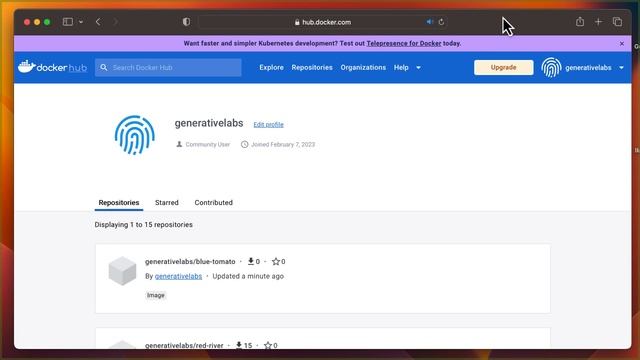Select the Repositories profile tab
The width and height of the screenshot is (640, 360).
pyautogui.click(x=119, y=202)
